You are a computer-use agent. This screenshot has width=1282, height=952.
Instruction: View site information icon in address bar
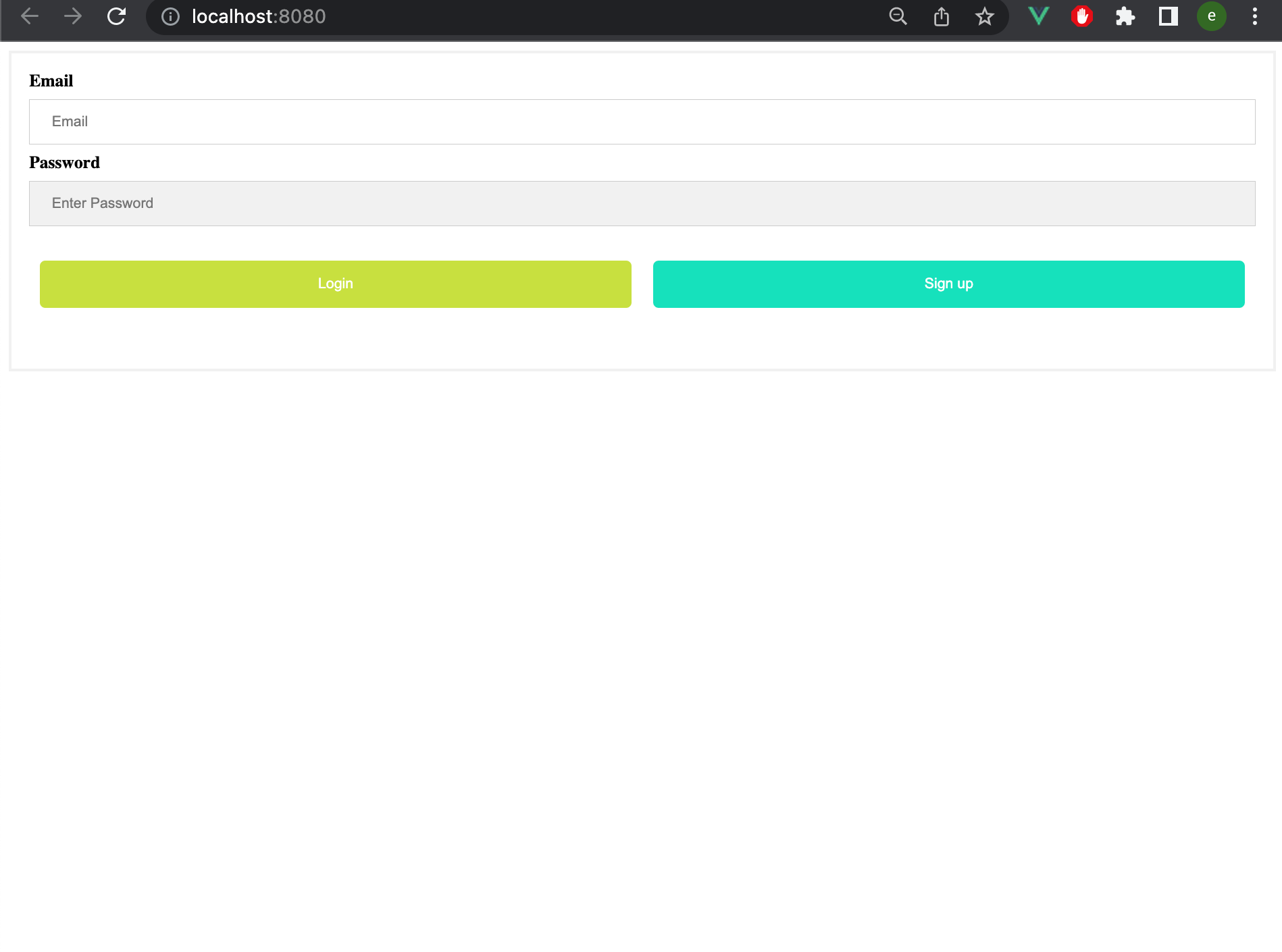(171, 16)
